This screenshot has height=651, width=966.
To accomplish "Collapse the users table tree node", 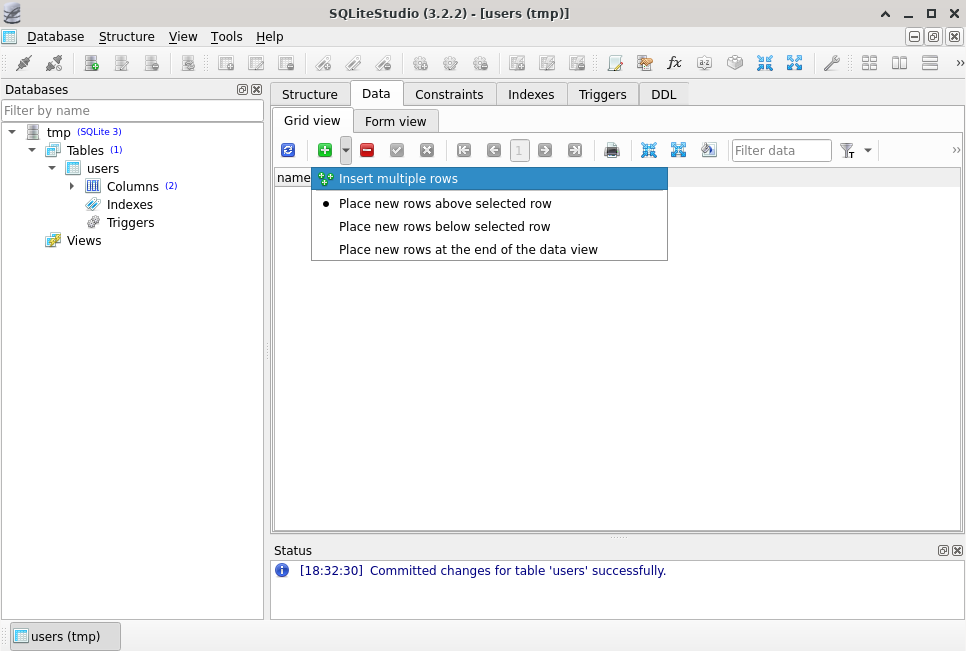I will click(52, 168).
